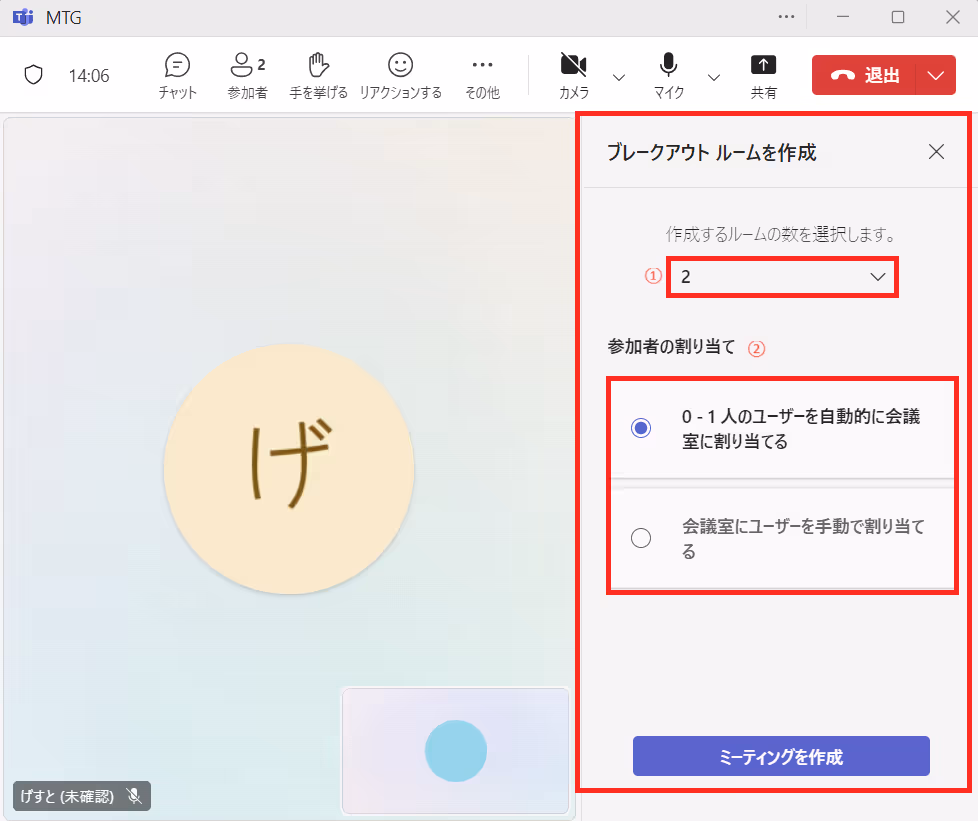The width and height of the screenshot is (978, 821).
Task: Expand camera options chevron
Action: click(619, 77)
